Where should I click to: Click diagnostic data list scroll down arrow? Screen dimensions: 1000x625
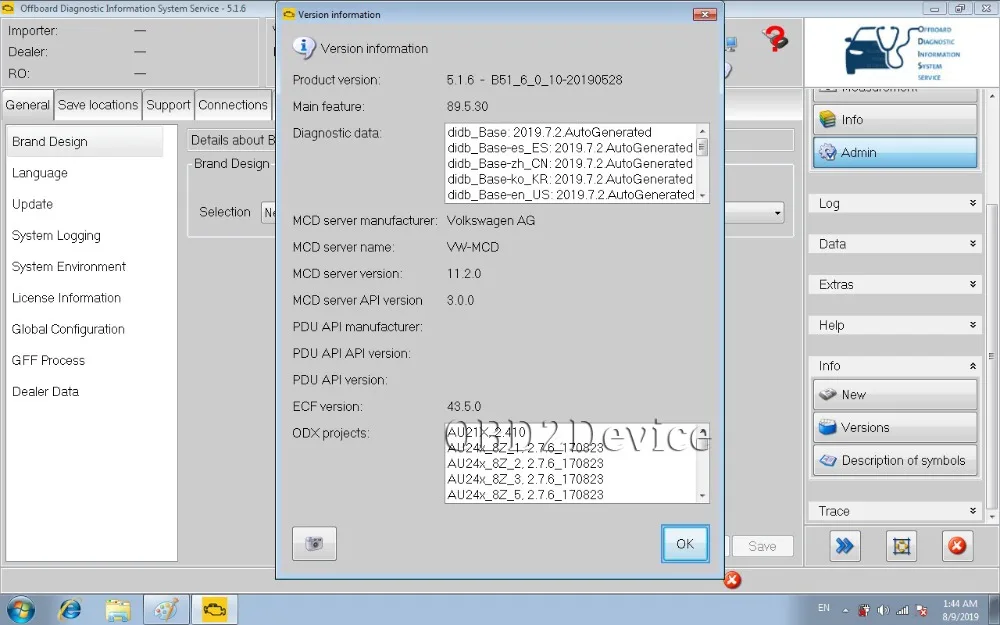click(702, 196)
